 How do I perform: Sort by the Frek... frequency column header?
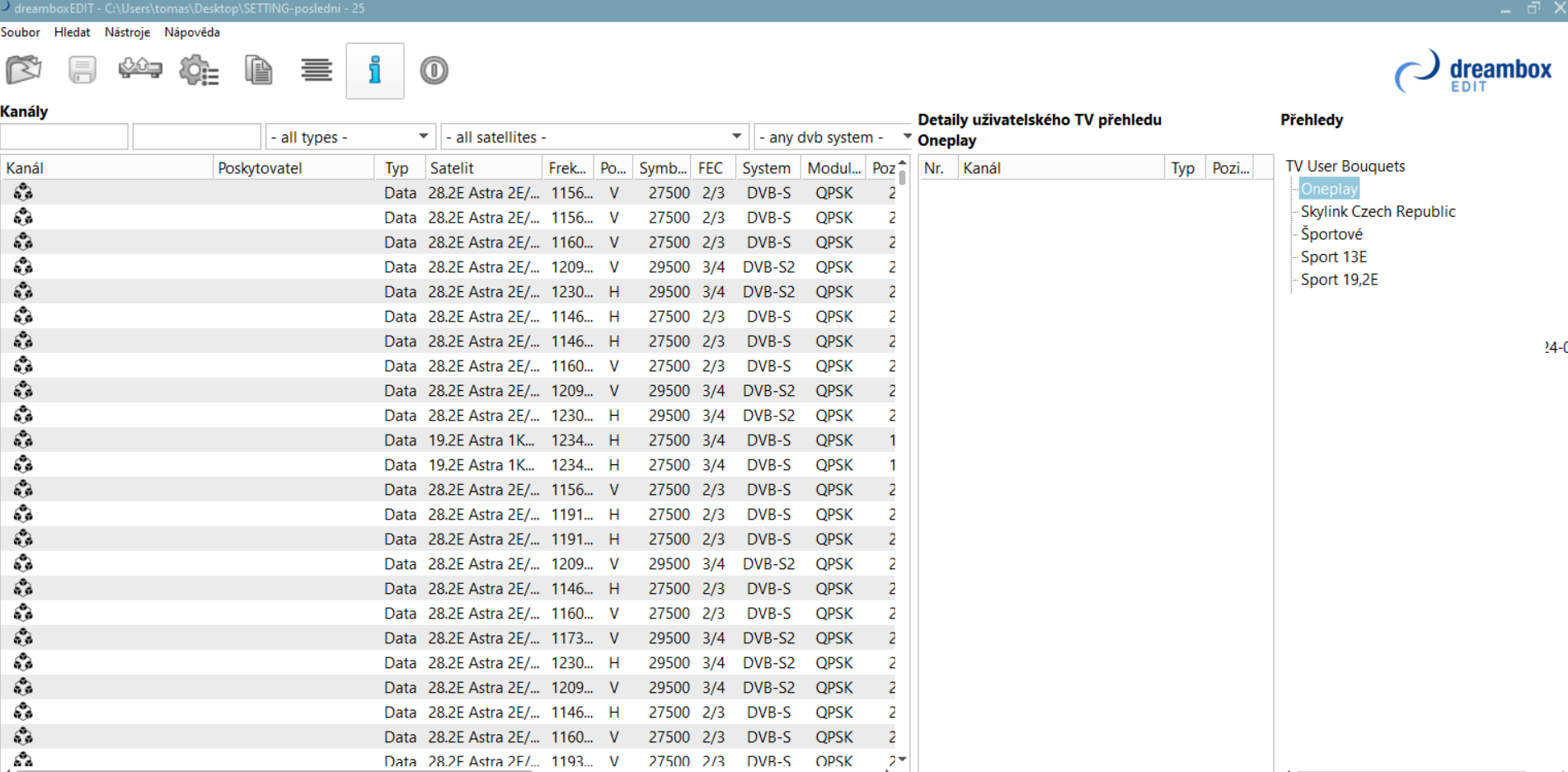point(569,168)
